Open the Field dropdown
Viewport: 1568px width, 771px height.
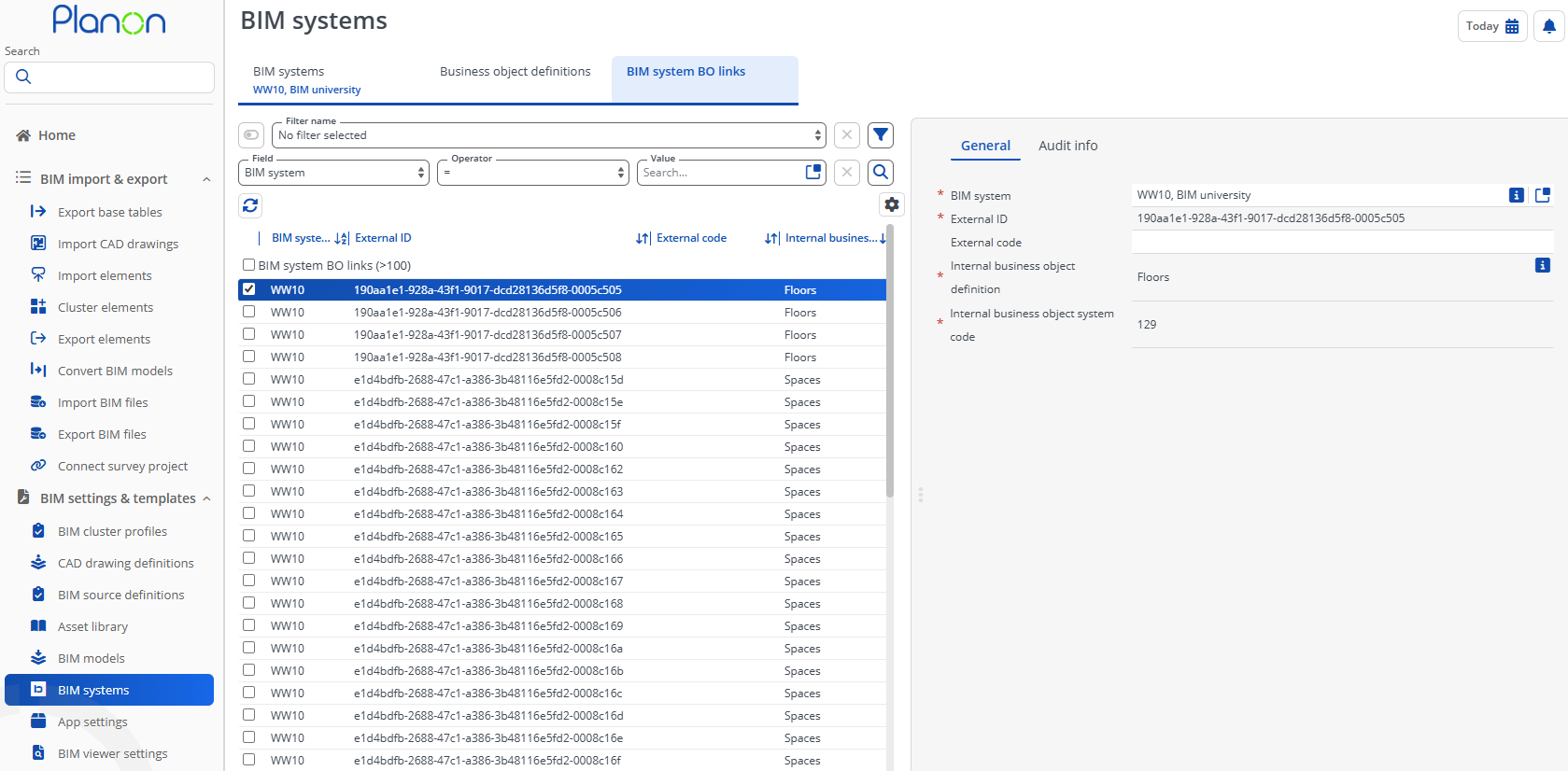tap(334, 173)
